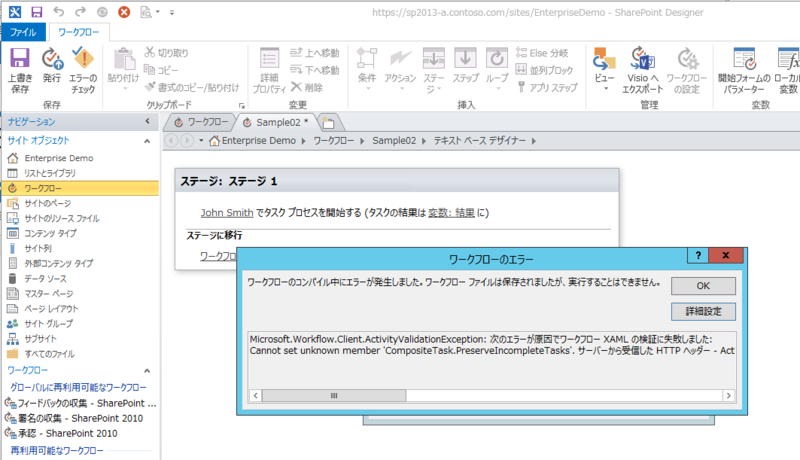This screenshot has height=460, width=800.
Task: Click the Undo arrow in quick access toolbar
Action: [59, 12]
